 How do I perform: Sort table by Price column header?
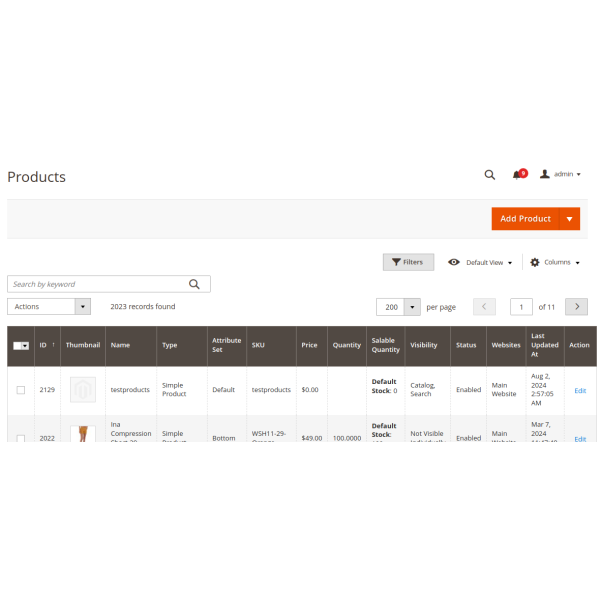click(x=310, y=345)
